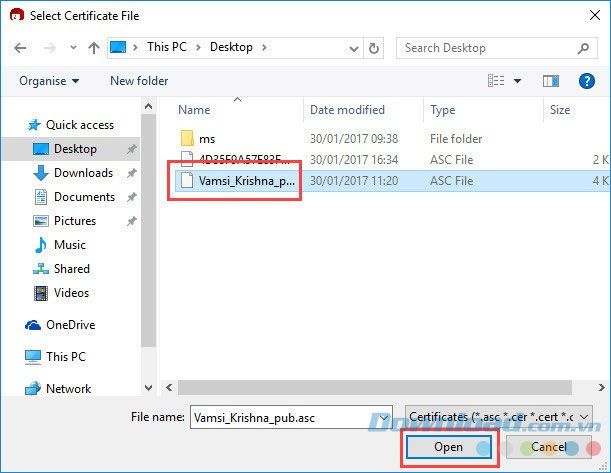
Task: Create a New folder
Action: [139, 81]
